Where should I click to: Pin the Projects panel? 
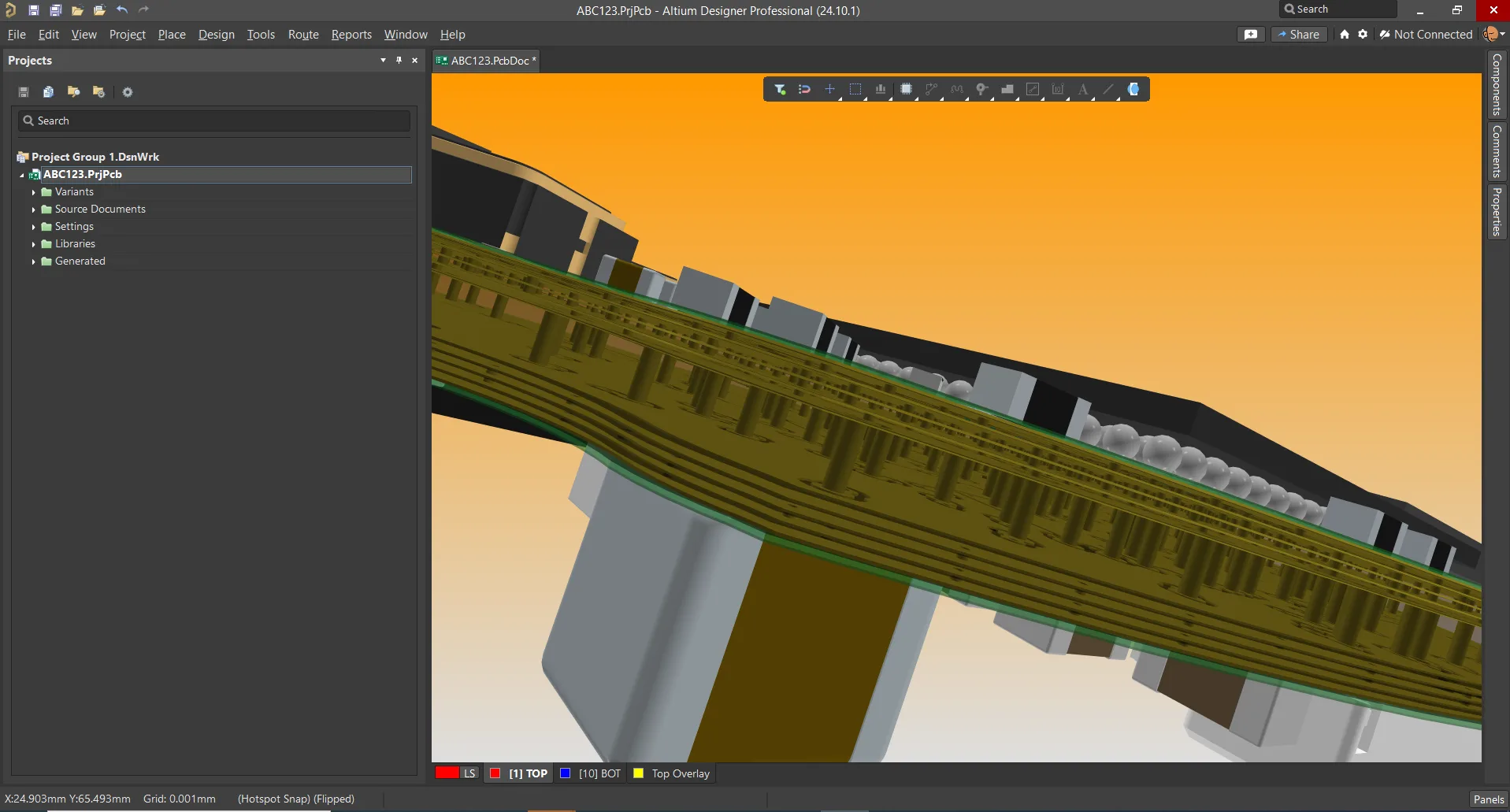[x=399, y=61]
